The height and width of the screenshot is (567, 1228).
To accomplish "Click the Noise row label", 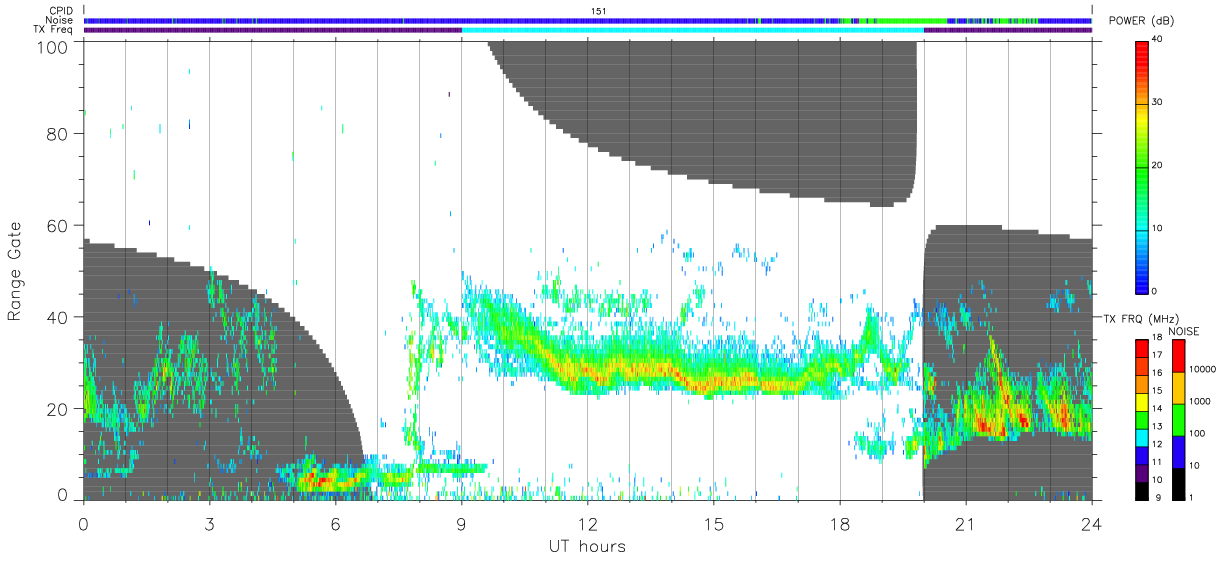I will pyautogui.click(x=59, y=20).
